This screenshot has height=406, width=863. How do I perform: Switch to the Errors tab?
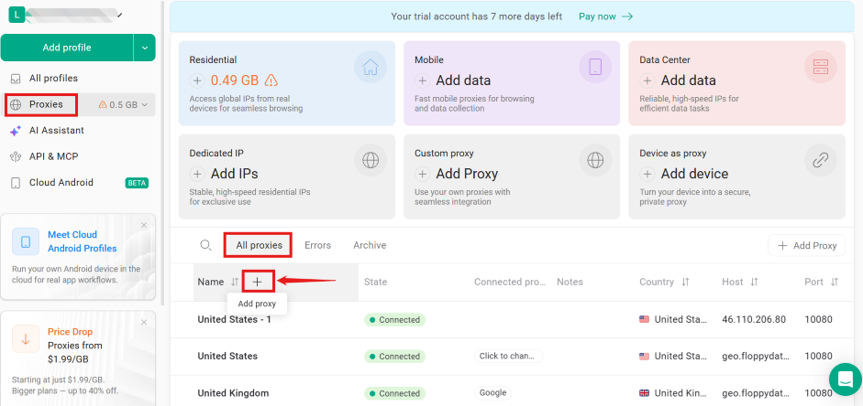(318, 245)
